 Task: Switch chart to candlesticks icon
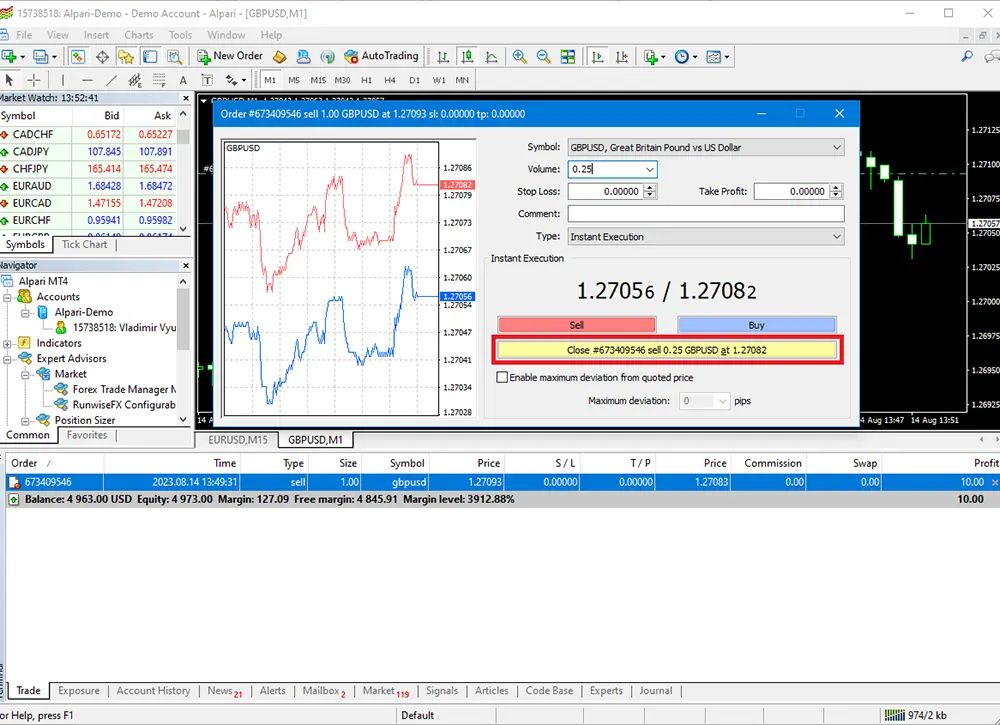pyautogui.click(x=467, y=57)
